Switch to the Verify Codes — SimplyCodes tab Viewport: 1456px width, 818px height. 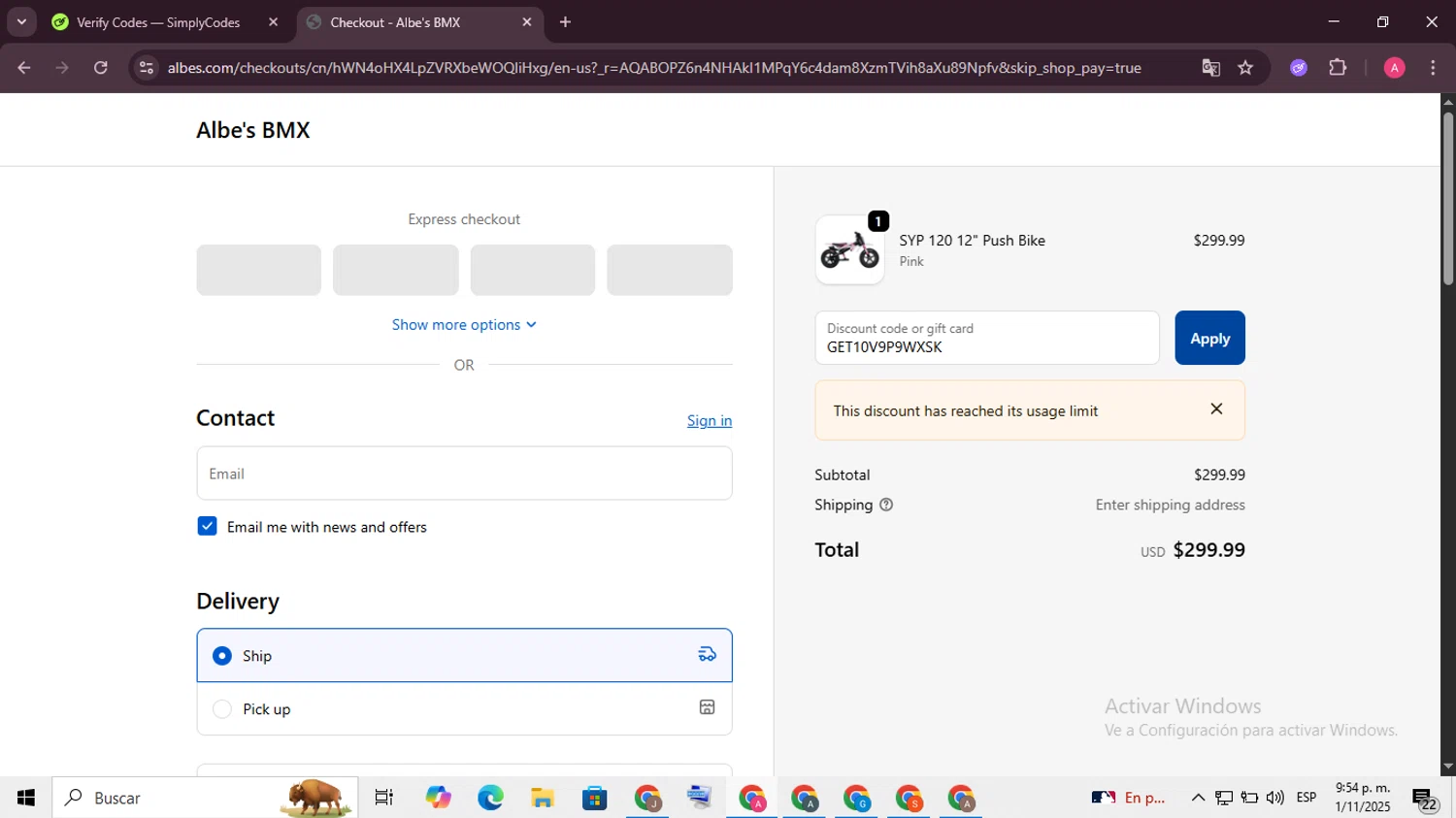tap(158, 22)
